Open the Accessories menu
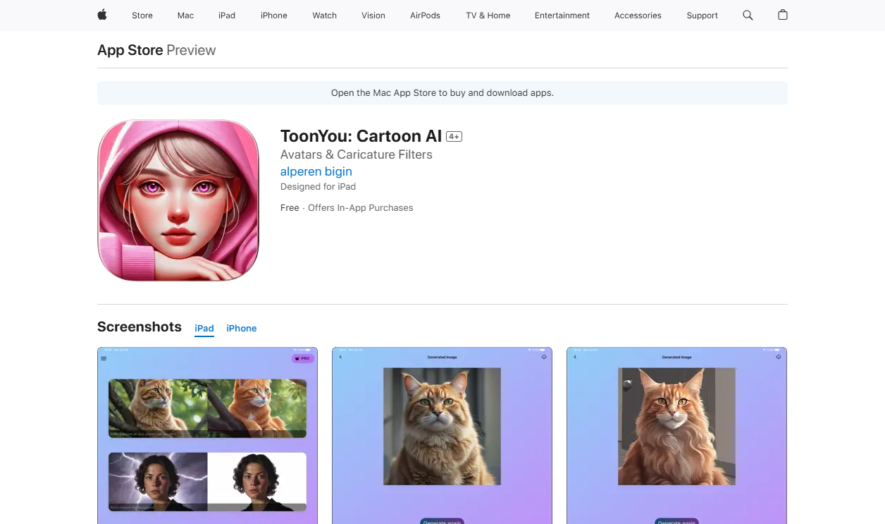885x524 pixels. click(x=638, y=15)
